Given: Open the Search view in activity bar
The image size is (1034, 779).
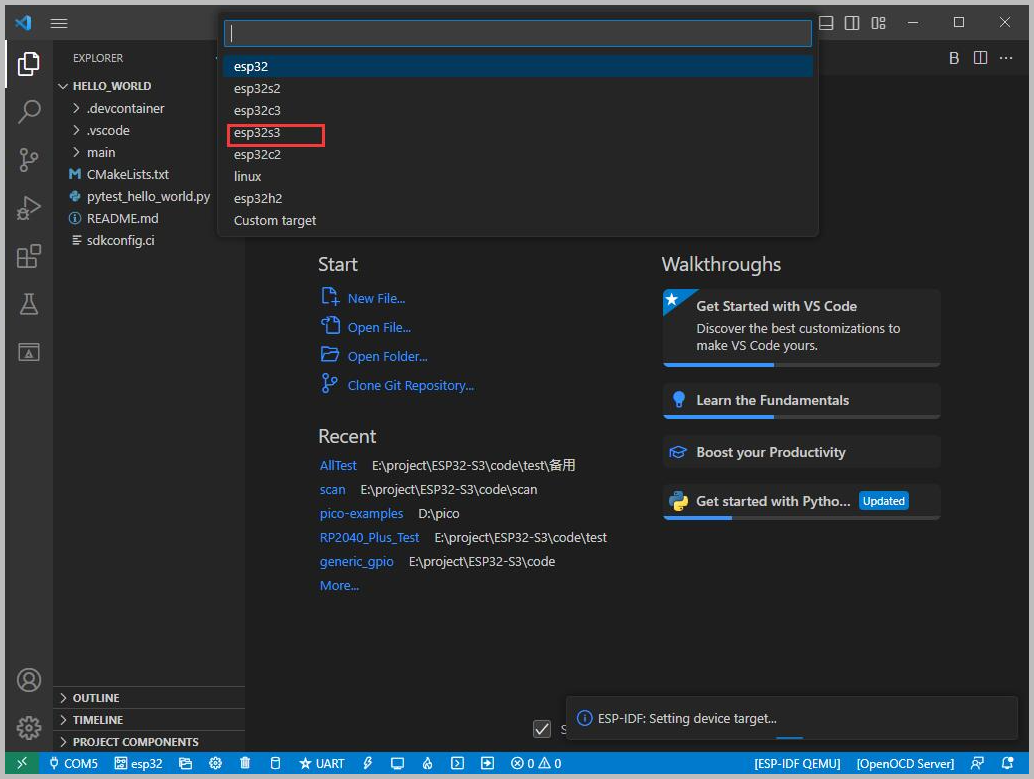Looking at the screenshot, I should tap(29, 111).
